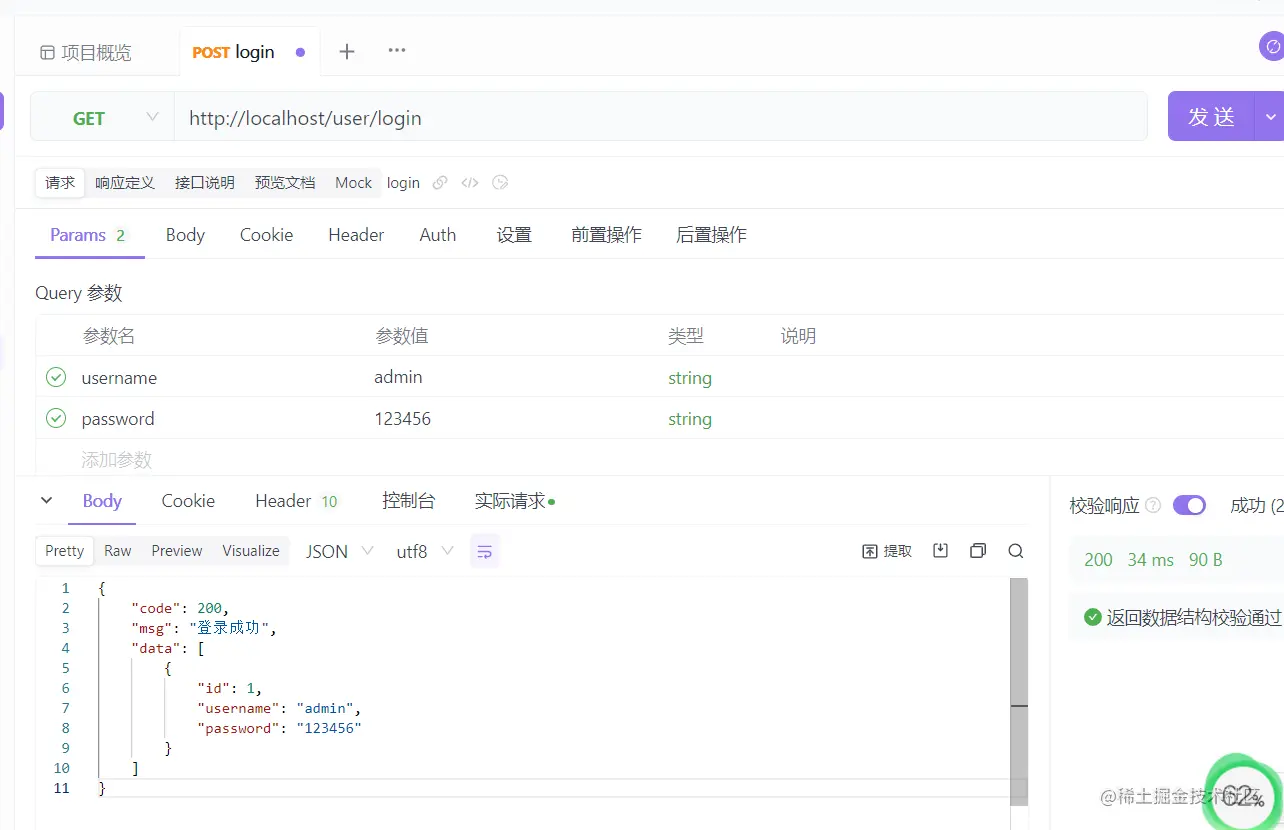Image resolution: width=1284 pixels, height=830 pixels.
Task: Select the 请求 sub-tab
Action: pos(60,183)
